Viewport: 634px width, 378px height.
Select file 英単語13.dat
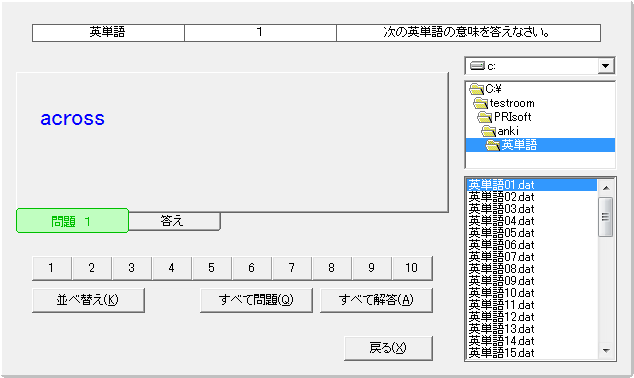[531, 329]
